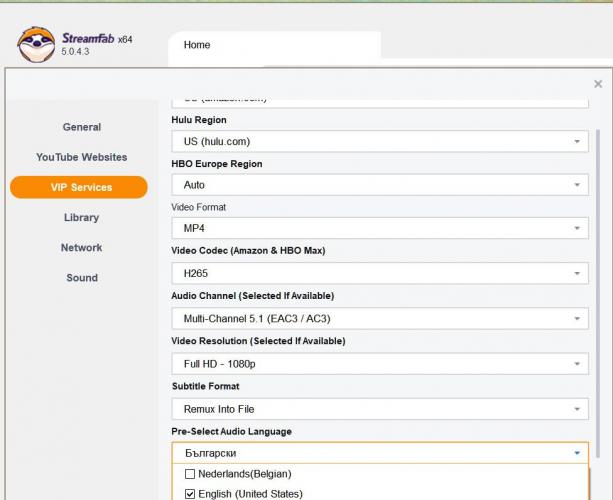Expand the Hulu Region dropdown
613x500 pixels.
pos(380,142)
